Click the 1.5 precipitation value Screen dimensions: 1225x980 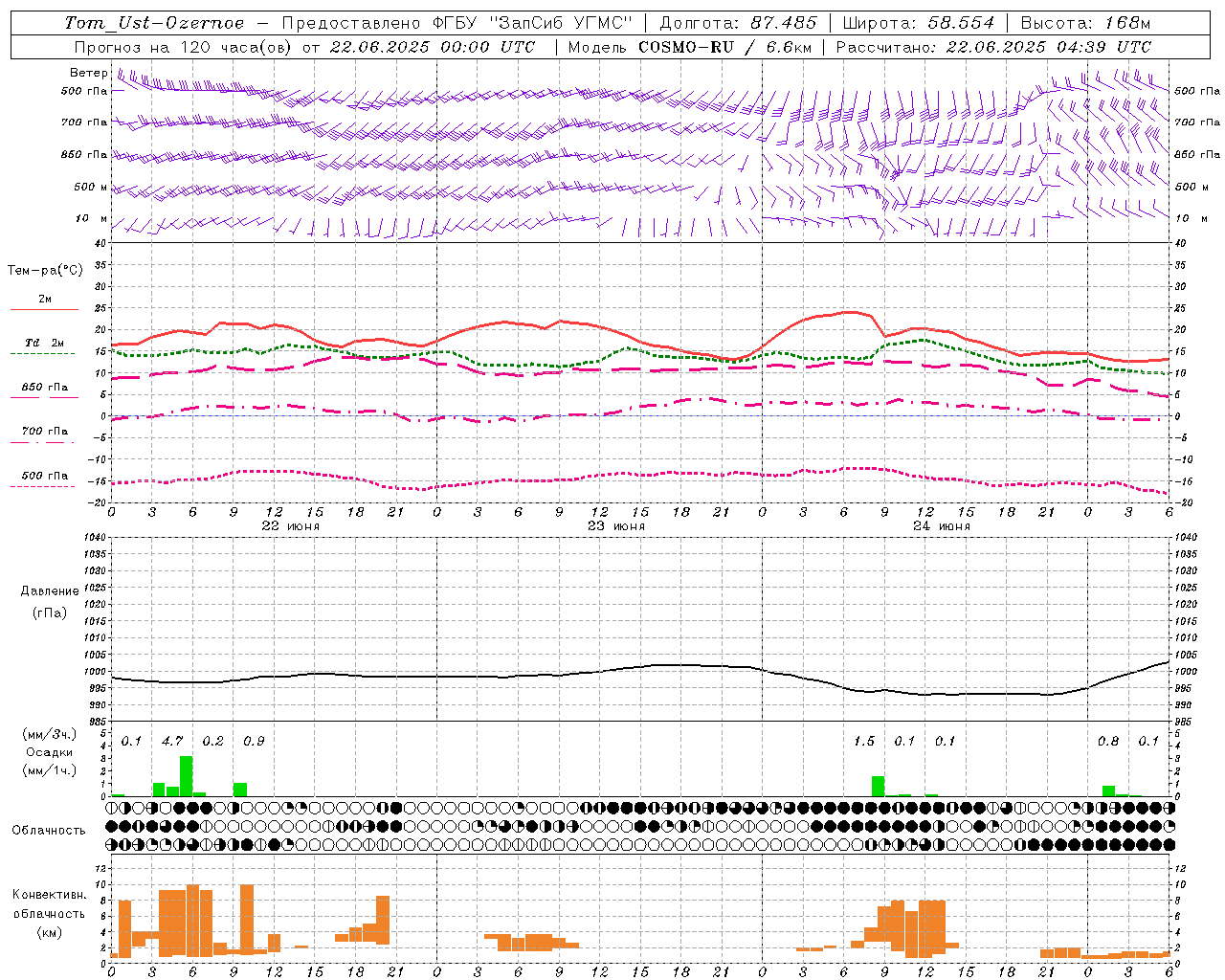point(864,741)
